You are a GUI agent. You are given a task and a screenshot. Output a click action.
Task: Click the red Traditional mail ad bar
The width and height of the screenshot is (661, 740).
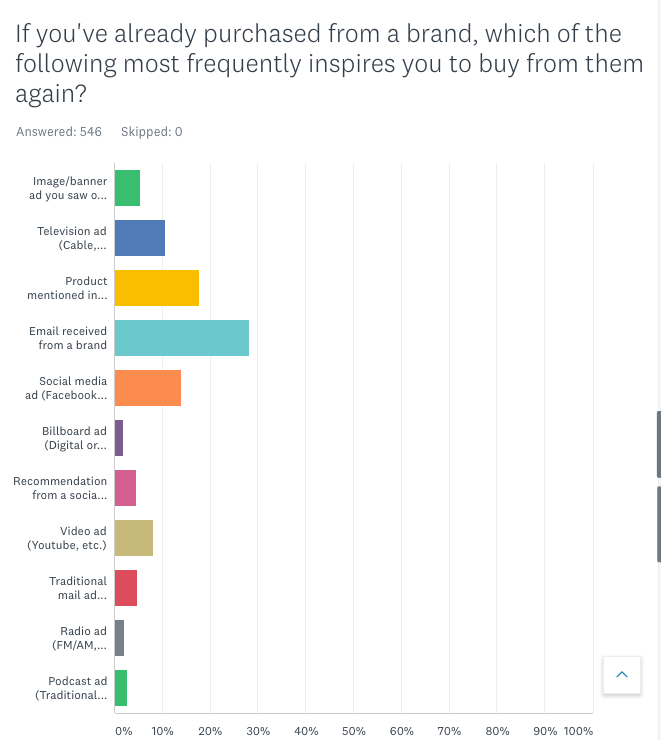point(126,588)
